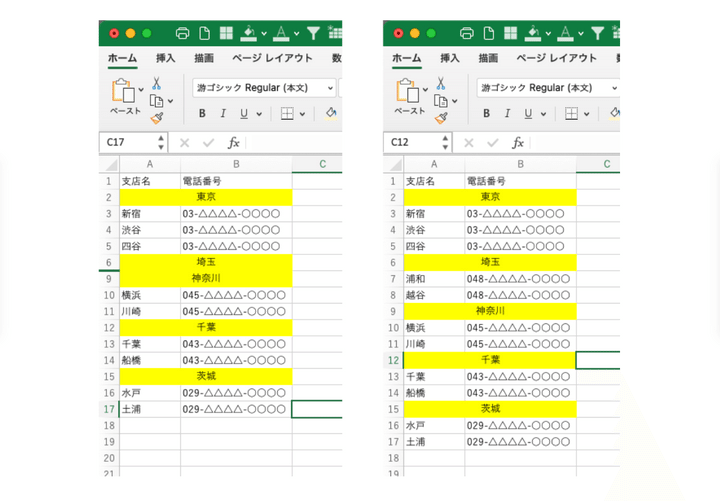Toggle underline formatting in the C17 workbook
The width and height of the screenshot is (720, 501).
coord(243,114)
